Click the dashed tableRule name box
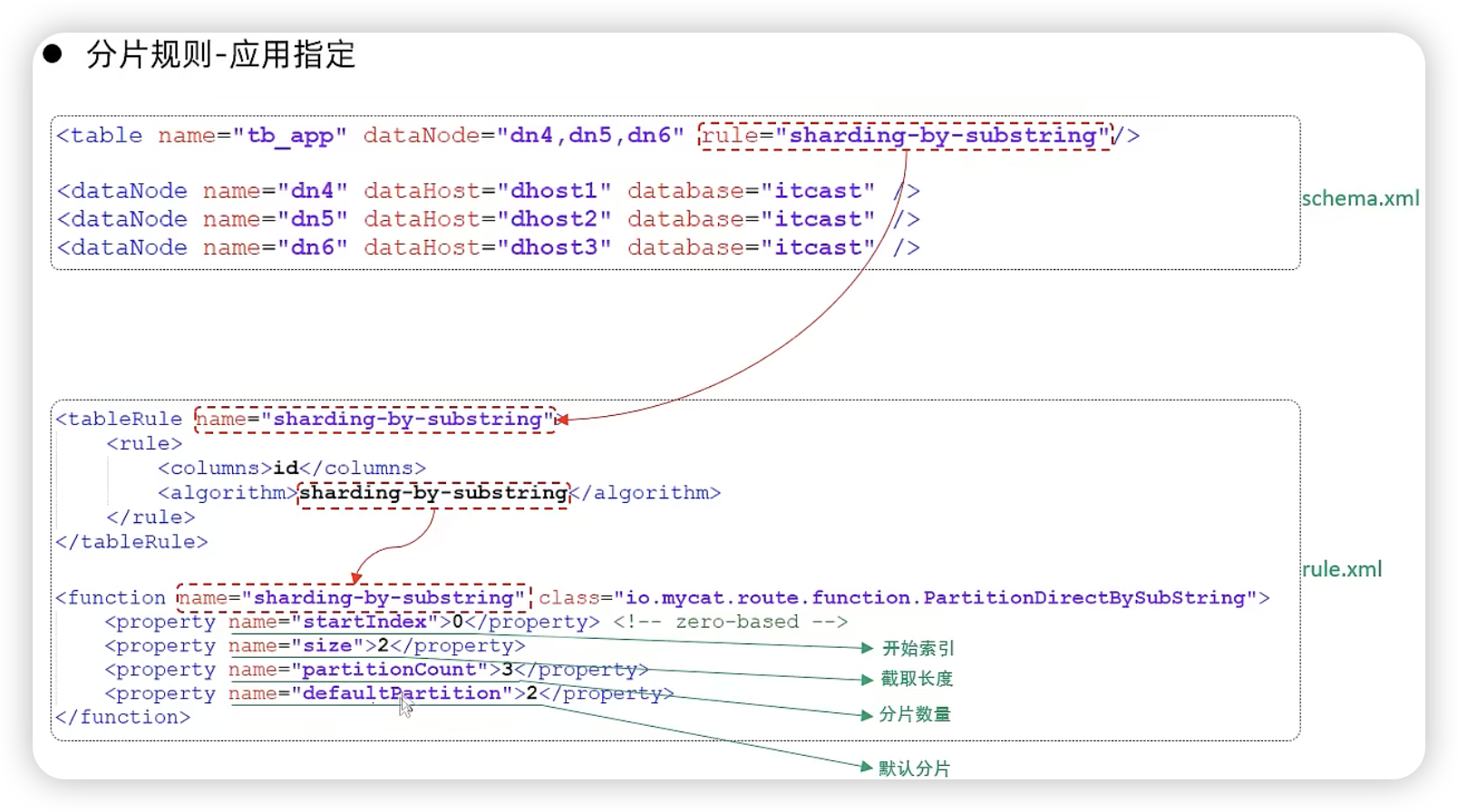 pyautogui.click(x=375, y=419)
